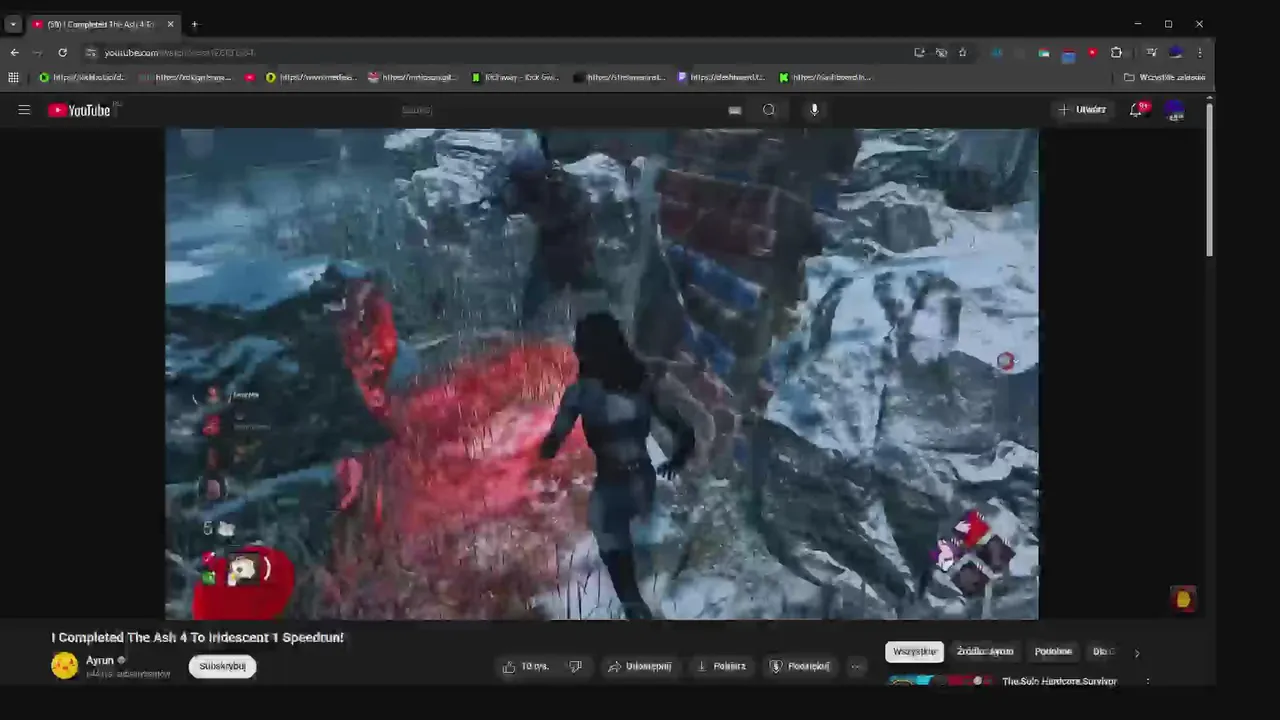
Task: Click the Podziękuj thanks button
Action: click(x=800, y=666)
